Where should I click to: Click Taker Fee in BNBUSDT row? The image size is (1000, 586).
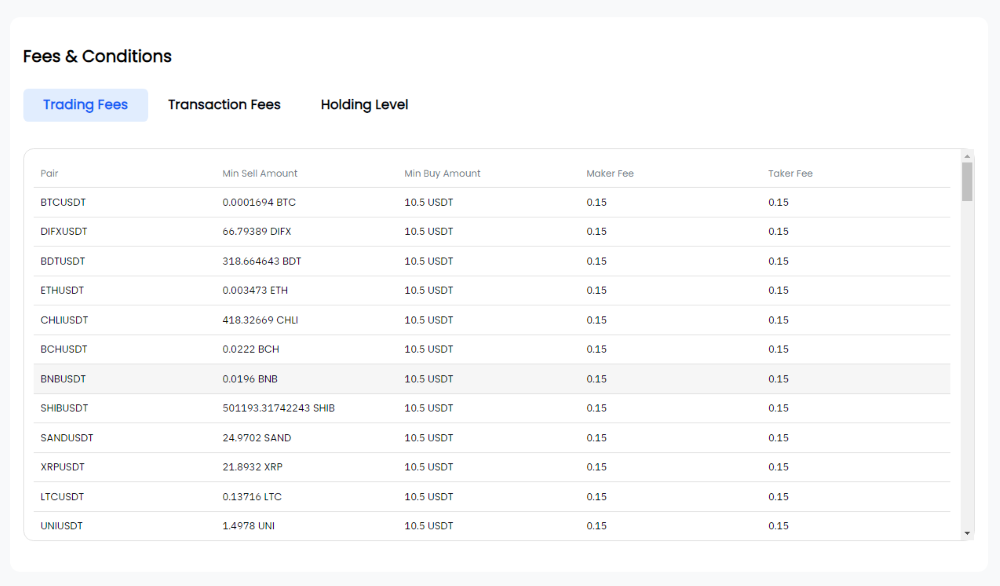click(778, 379)
